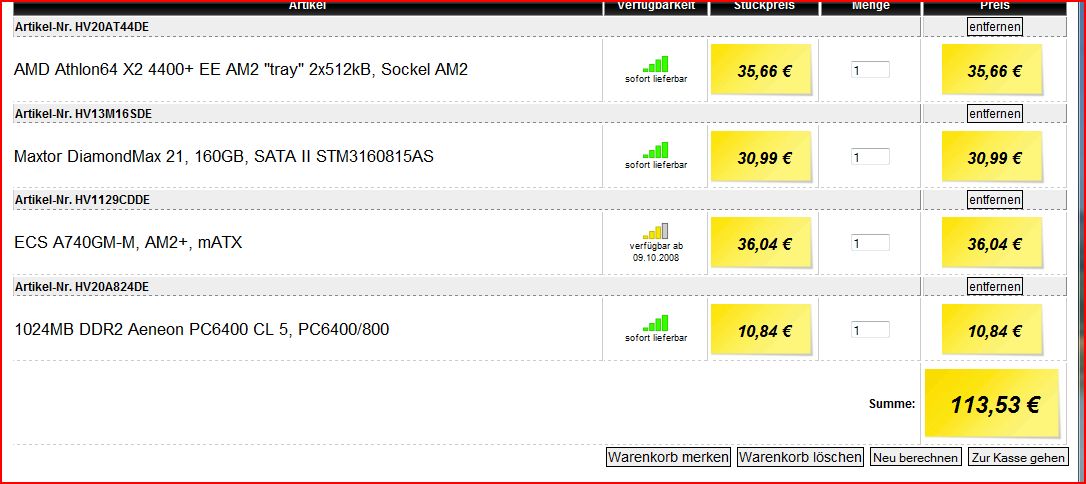Remove article HV13M16SDE with entfernen
Screen dimensions: 1086x484
pyautogui.click(x=995, y=114)
